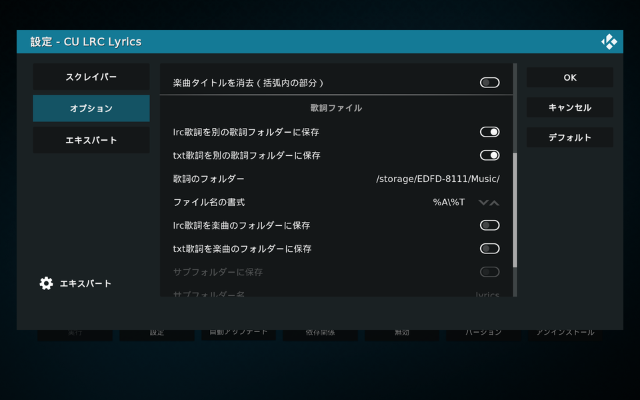Viewport: 640px width, 400px height.
Task: Reset settings with デフォルト button
Action: click(x=569, y=137)
